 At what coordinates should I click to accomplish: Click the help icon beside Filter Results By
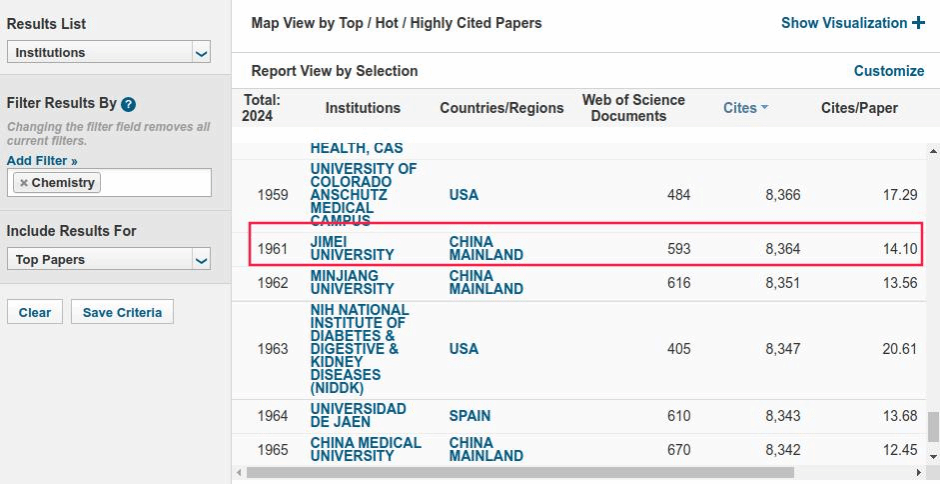point(128,104)
